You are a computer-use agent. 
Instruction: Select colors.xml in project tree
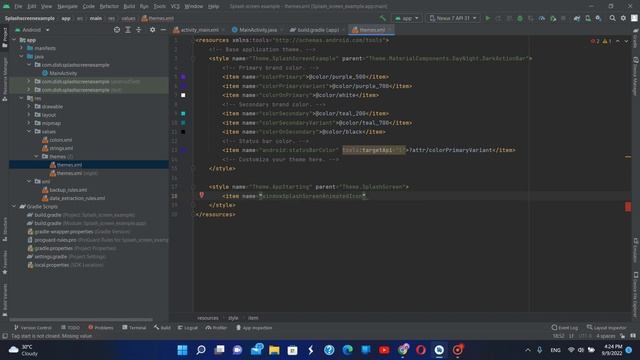[x=57, y=140]
